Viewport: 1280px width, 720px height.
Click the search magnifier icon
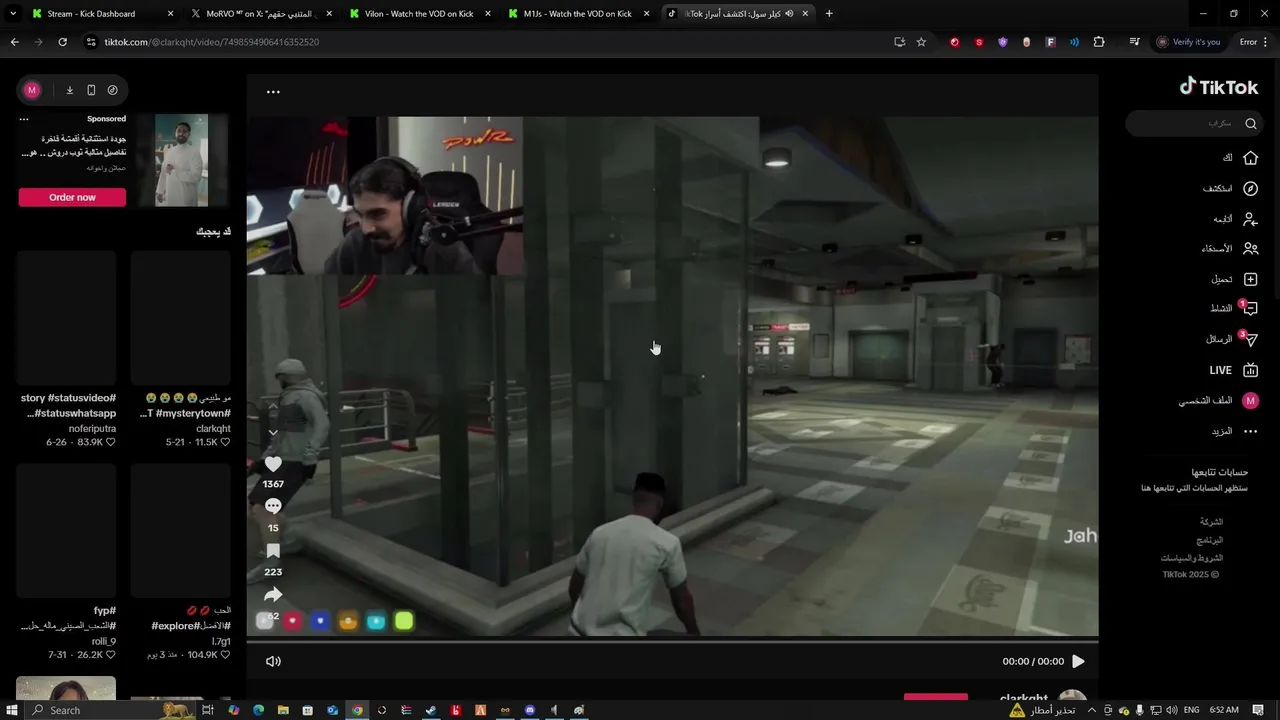pyautogui.click(x=1251, y=124)
